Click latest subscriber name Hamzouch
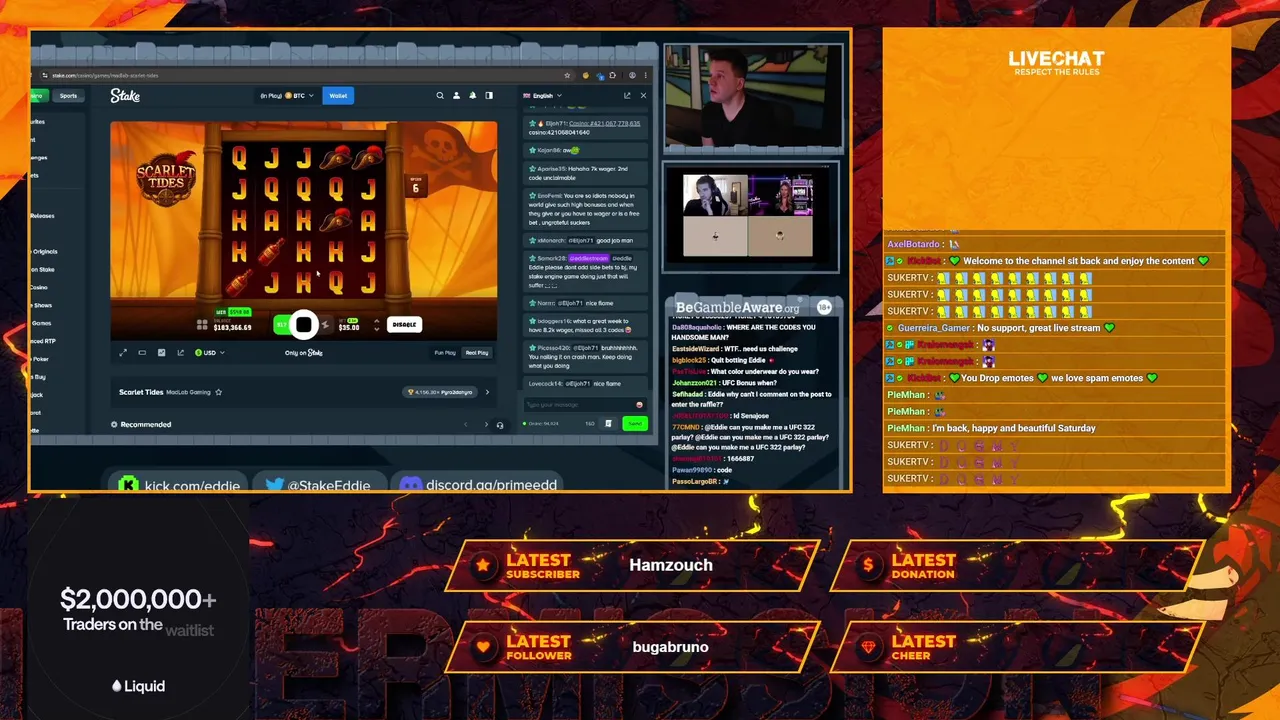The width and height of the screenshot is (1280, 720). tap(671, 565)
